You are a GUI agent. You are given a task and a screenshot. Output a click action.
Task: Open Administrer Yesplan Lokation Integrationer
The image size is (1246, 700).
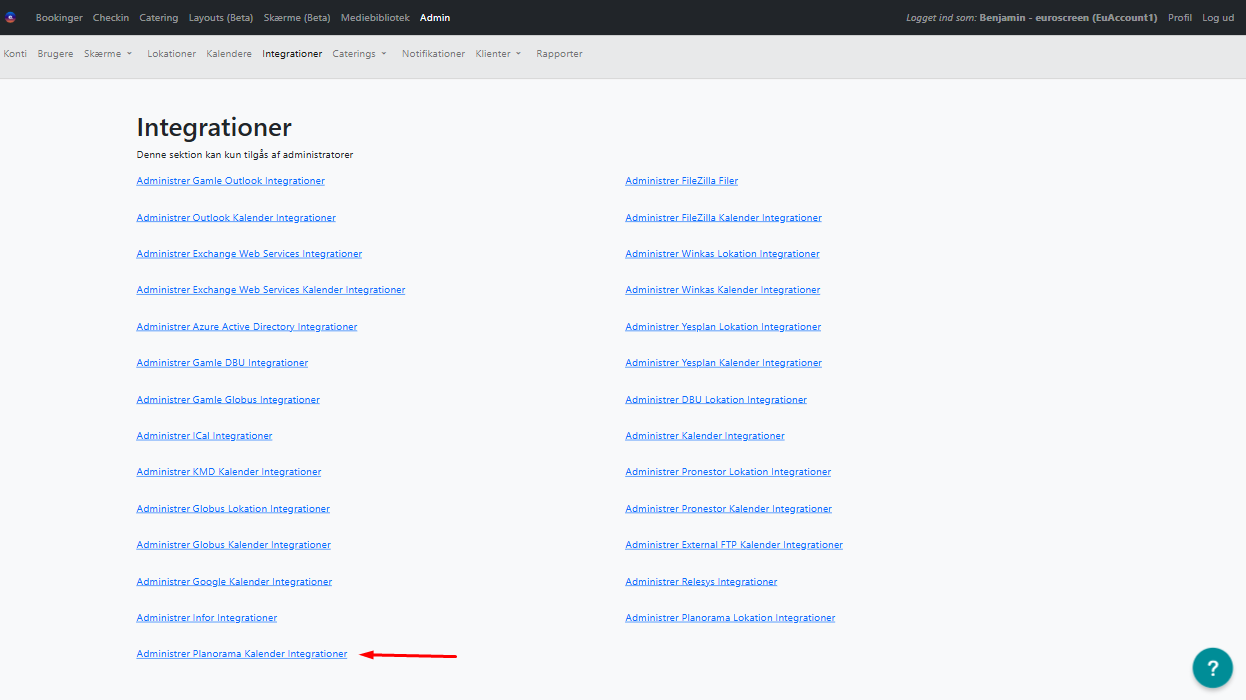pos(723,327)
